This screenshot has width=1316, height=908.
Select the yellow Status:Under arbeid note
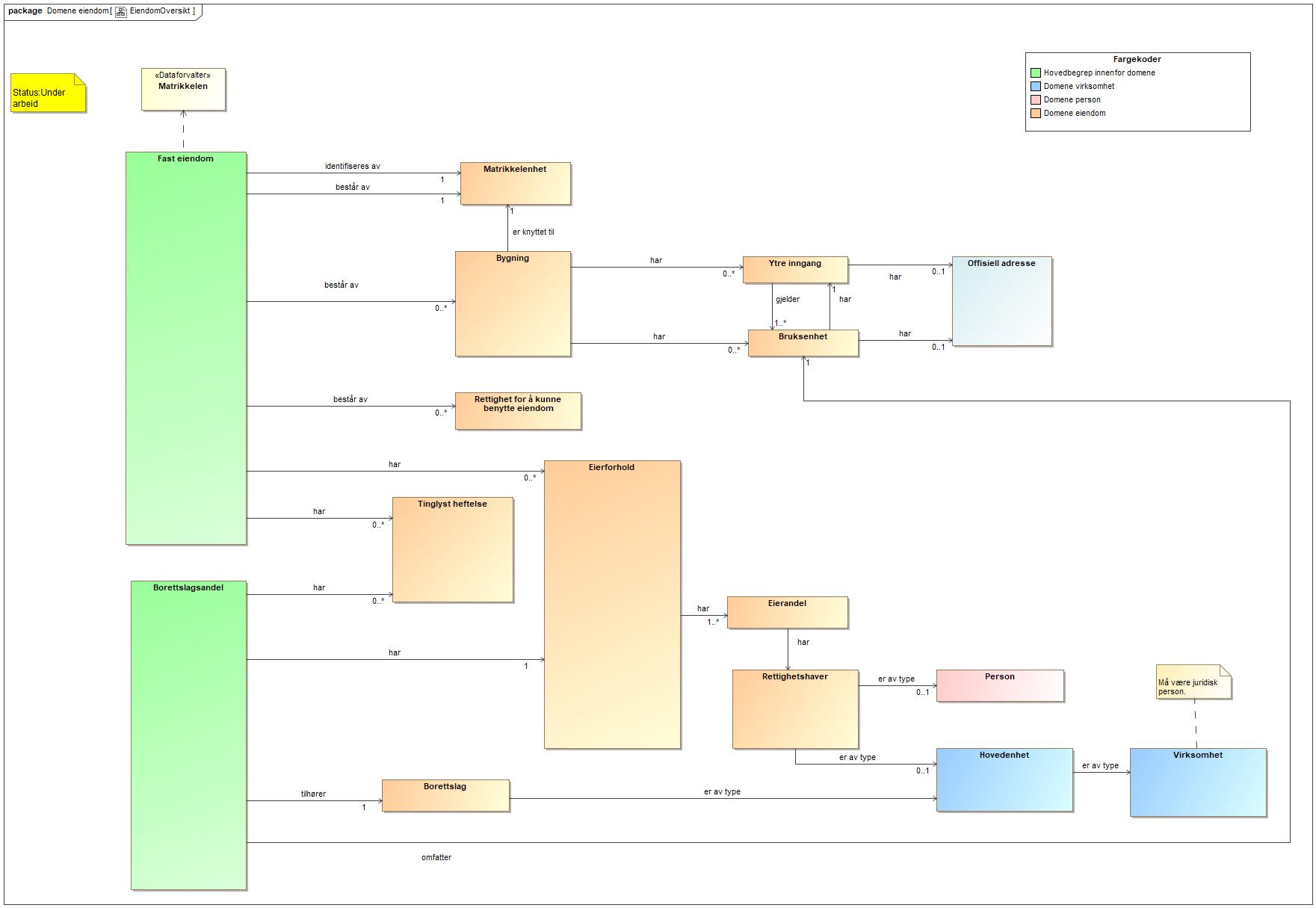coord(48,93)
